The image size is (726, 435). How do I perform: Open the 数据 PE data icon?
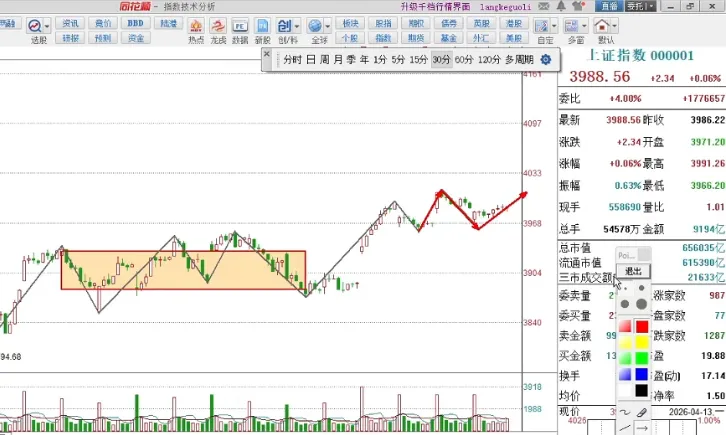pos(240,26)
